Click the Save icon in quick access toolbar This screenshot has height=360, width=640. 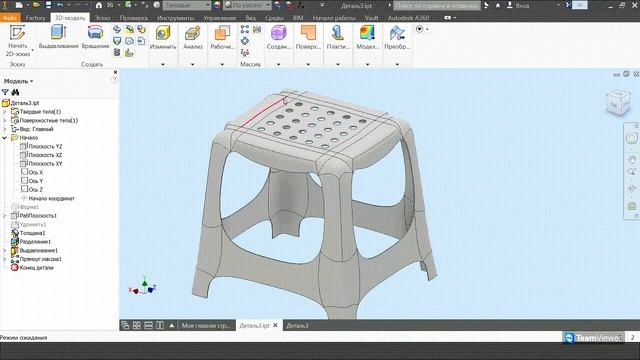[x=48, y=5]
